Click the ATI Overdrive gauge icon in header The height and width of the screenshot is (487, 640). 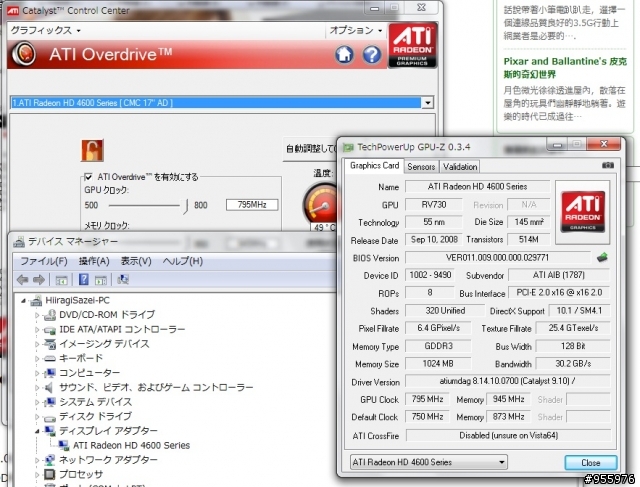pyautogui.click(x=24, y=54)
